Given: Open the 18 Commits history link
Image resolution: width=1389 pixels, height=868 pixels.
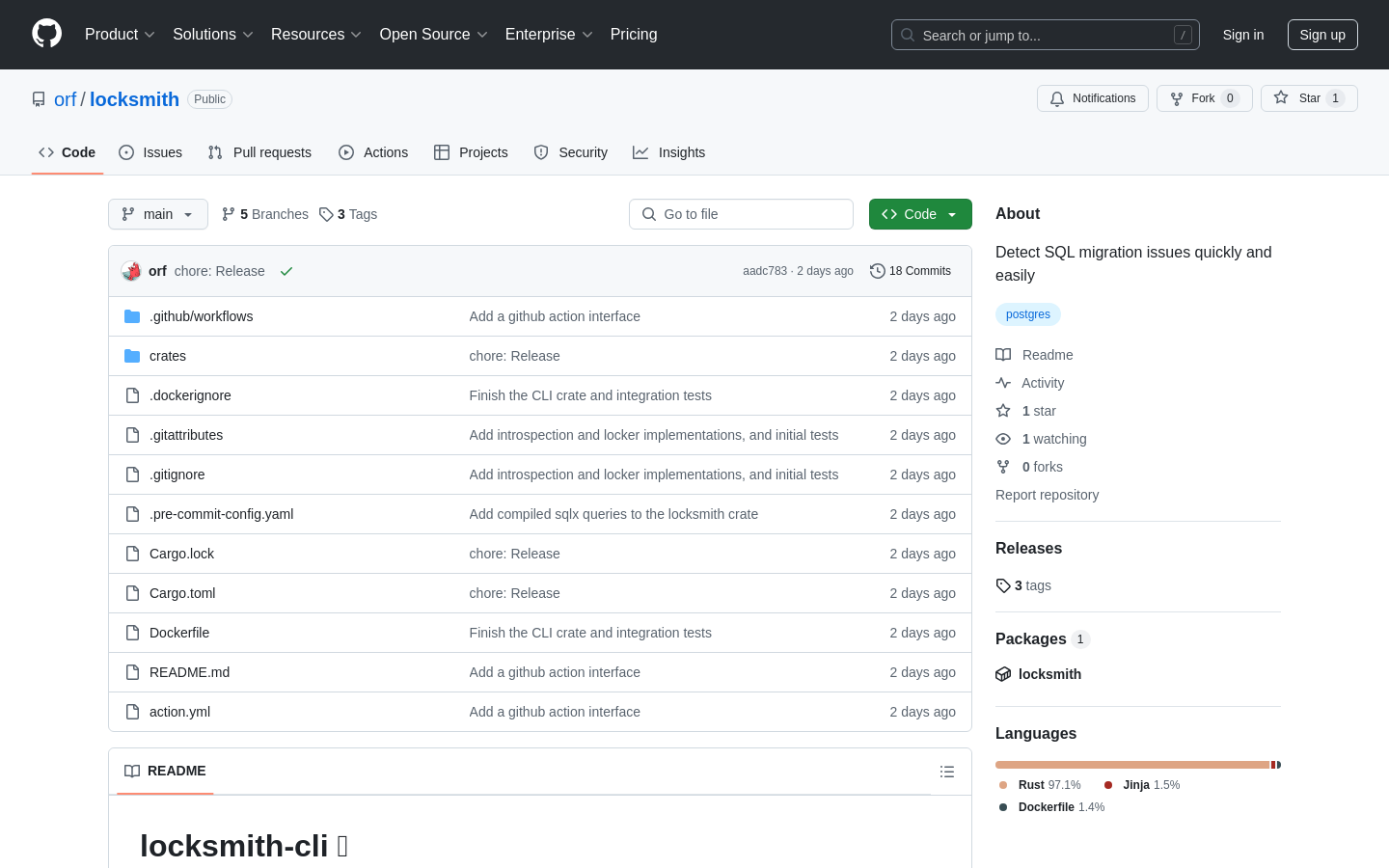Looking at the screenshot, I should [x=911, y=271].
